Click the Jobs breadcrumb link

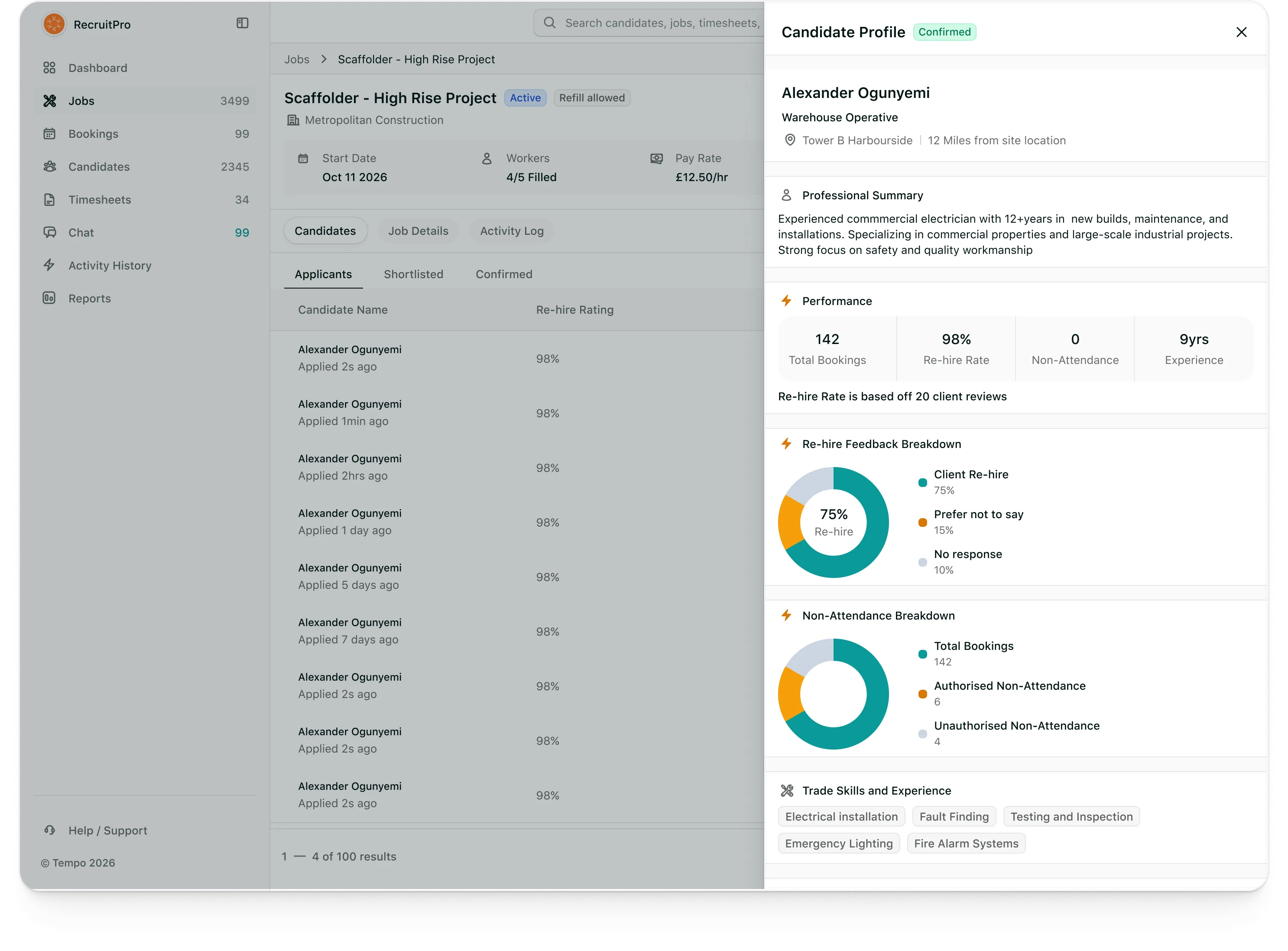click(x=296, y=59)
